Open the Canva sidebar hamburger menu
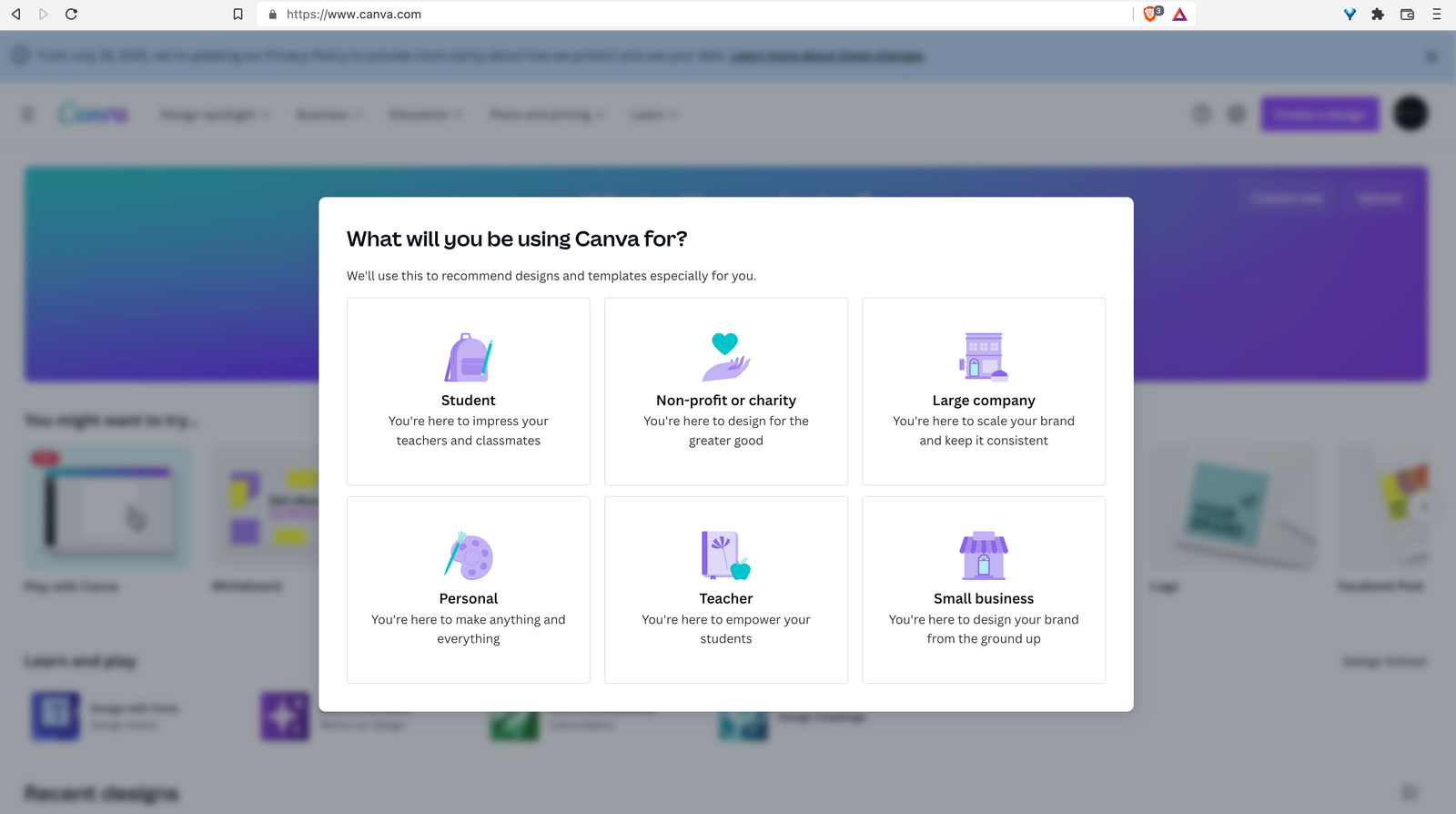The width and height of the screenshot is (1456, 814). pos(28,114)
